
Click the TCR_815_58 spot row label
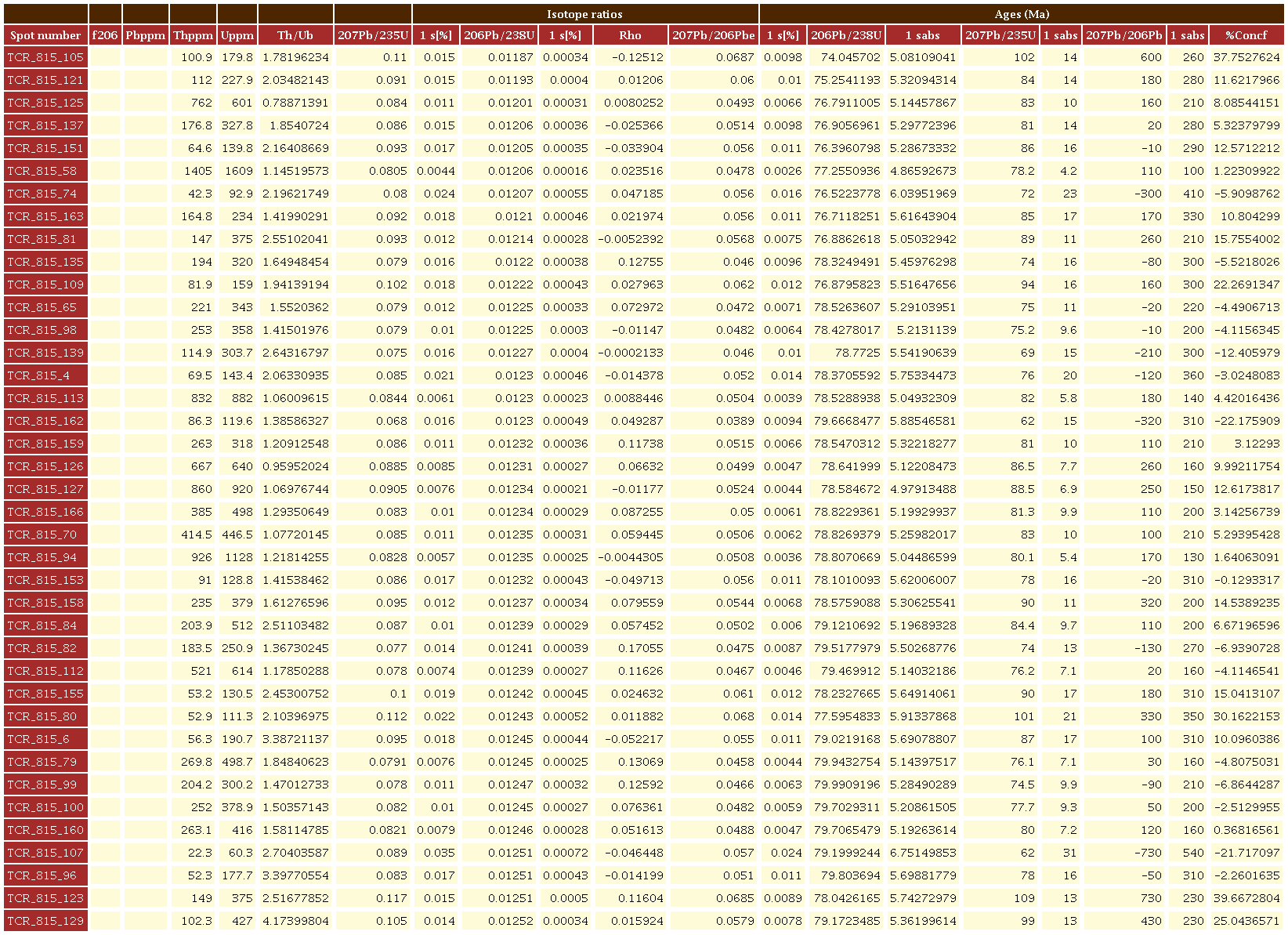45,171
